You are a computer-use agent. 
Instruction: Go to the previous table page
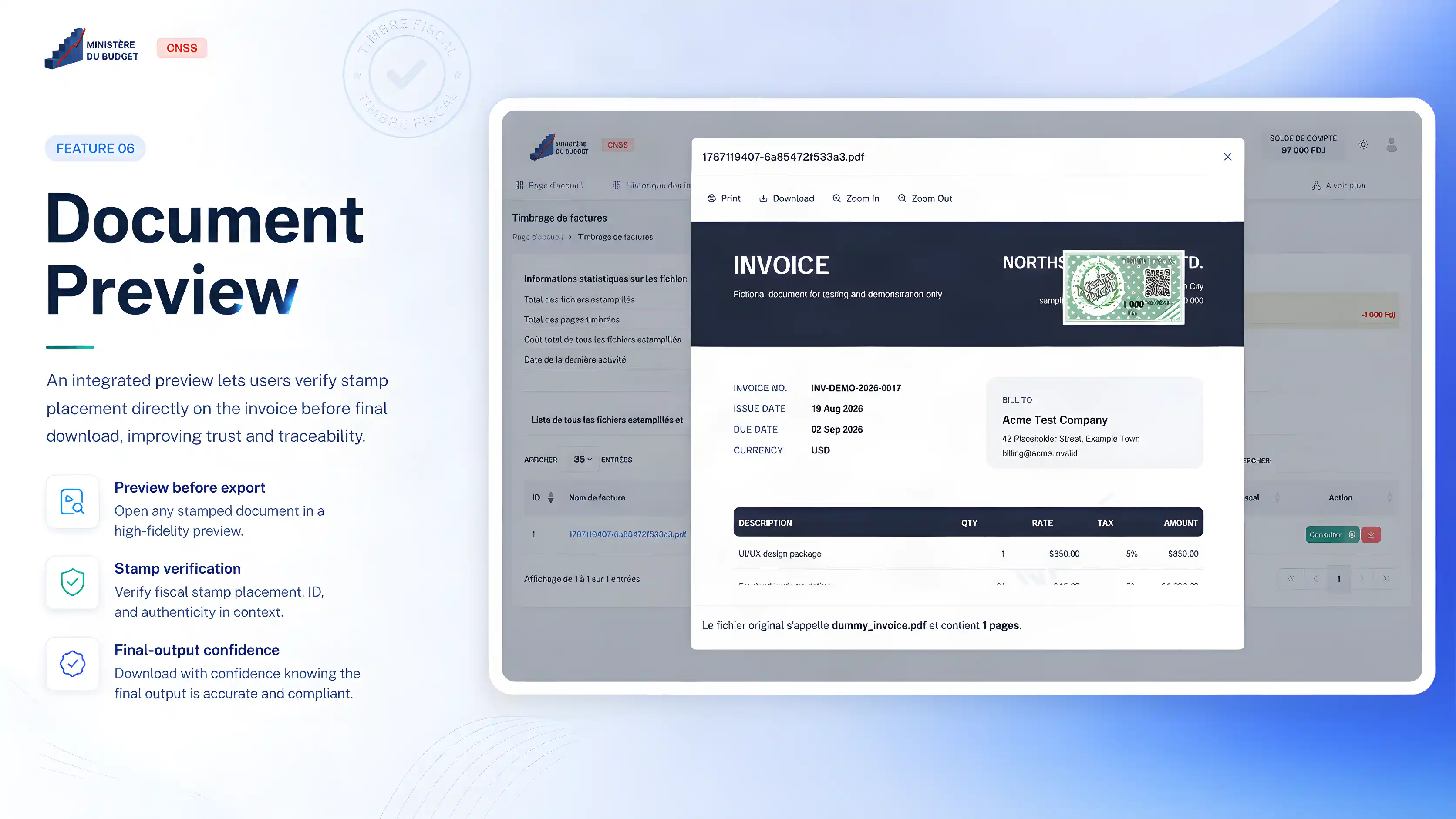click(x=1316, y=578)
